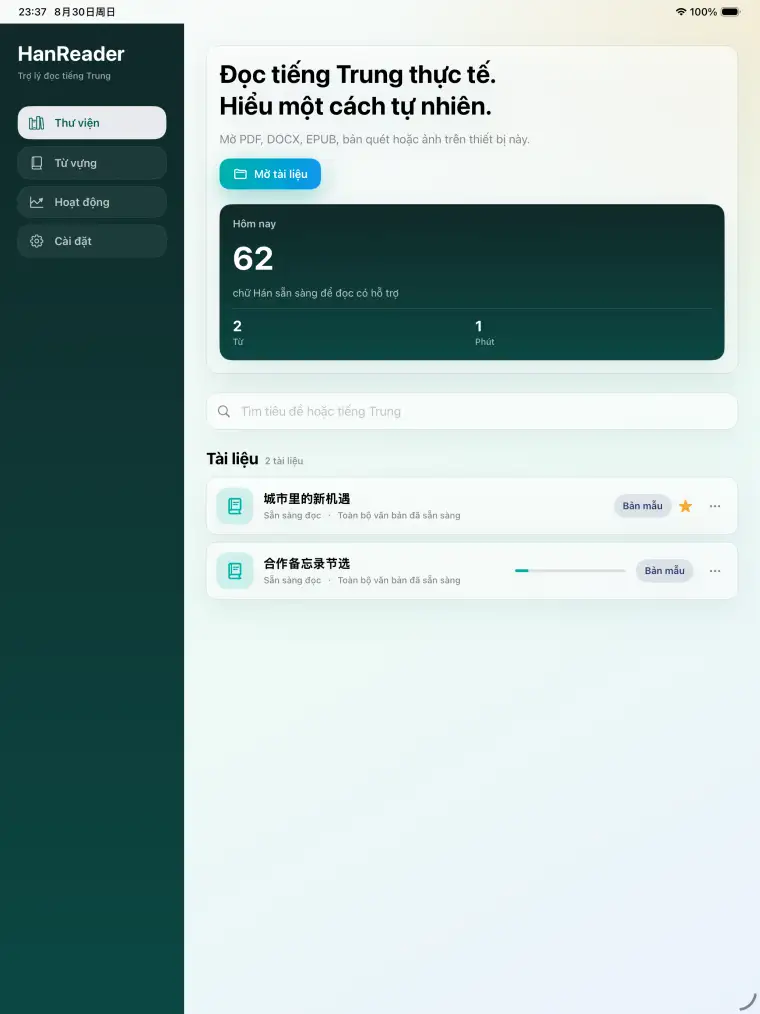
Task: Click the 1 Phút minutes statistic
Action: 484,332
